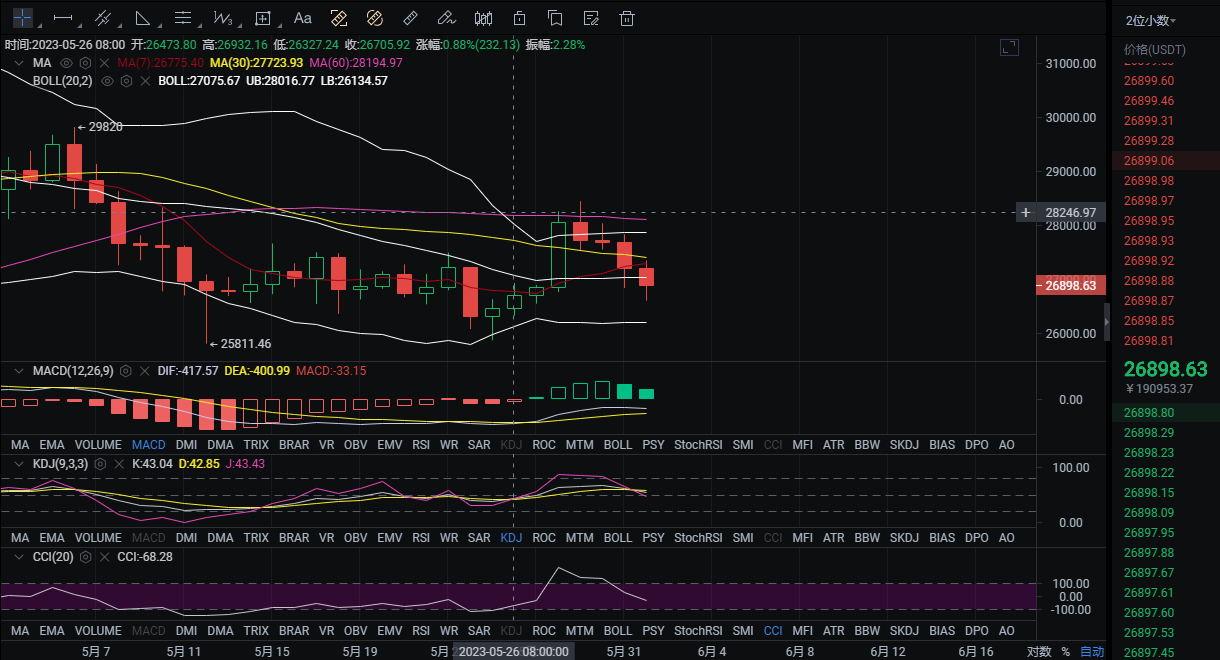Collapse the MACD(12,26,9) panel chevron
Viewport: 1220px width, 660px height.
(x=18, y=371)
